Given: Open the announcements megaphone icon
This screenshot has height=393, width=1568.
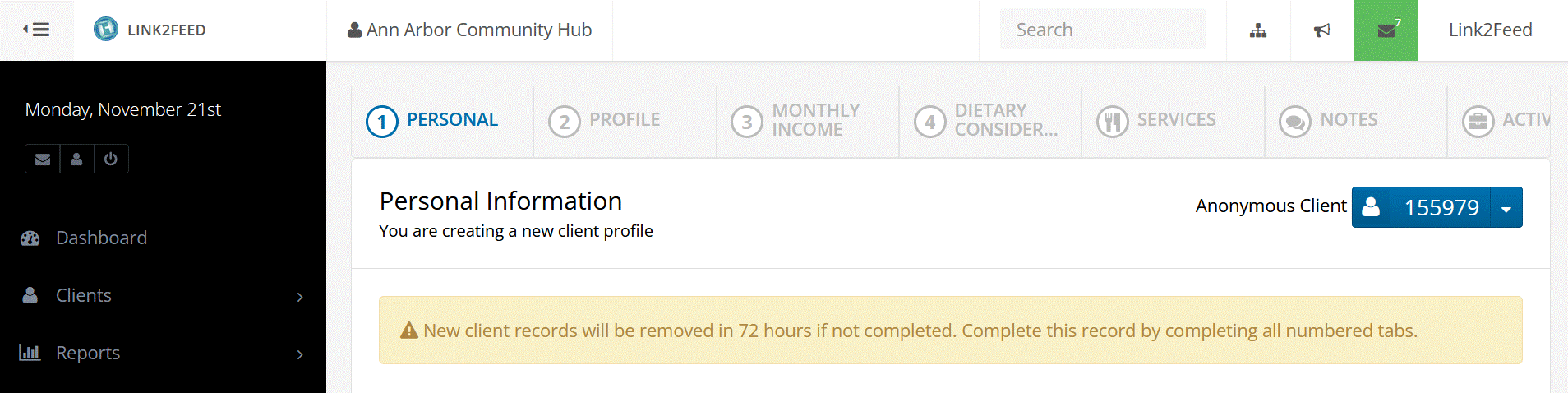Looking at the screenshot, I should point(1321,30).
